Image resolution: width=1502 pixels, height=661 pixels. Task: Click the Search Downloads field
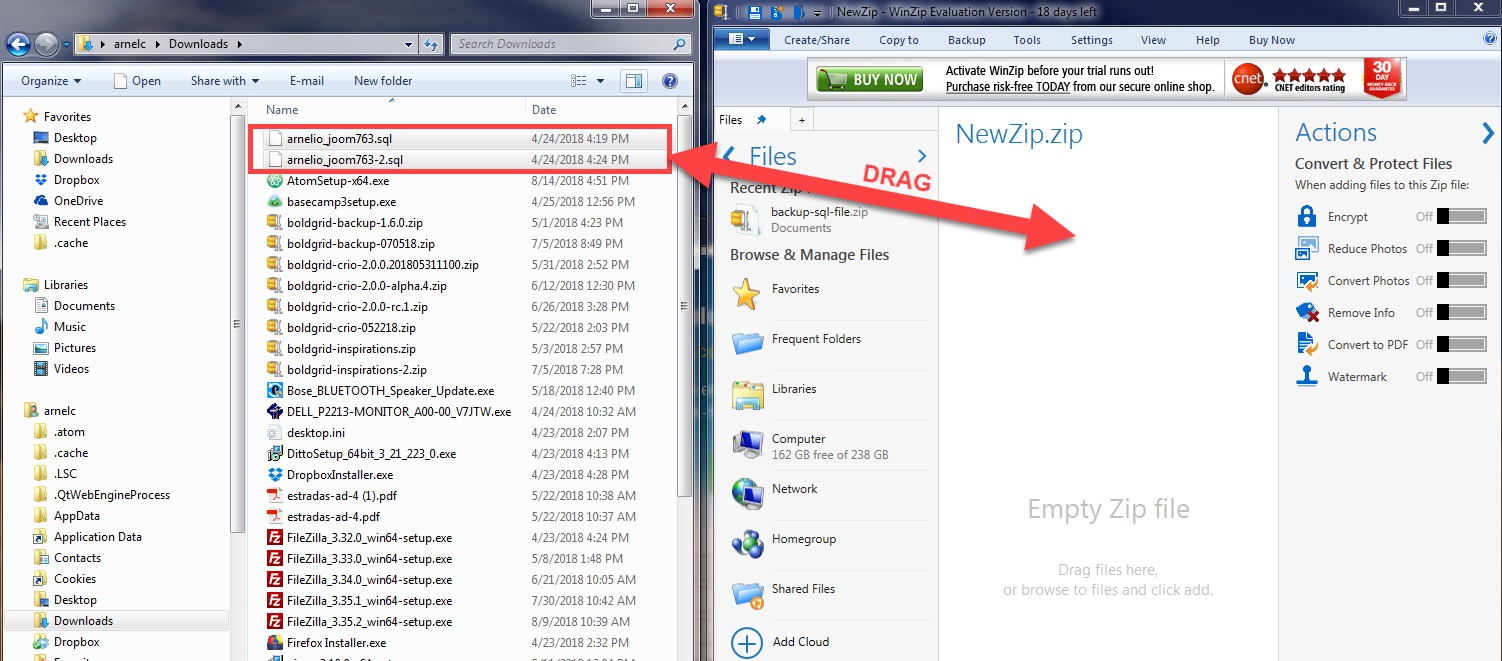[x=570, y=44]
